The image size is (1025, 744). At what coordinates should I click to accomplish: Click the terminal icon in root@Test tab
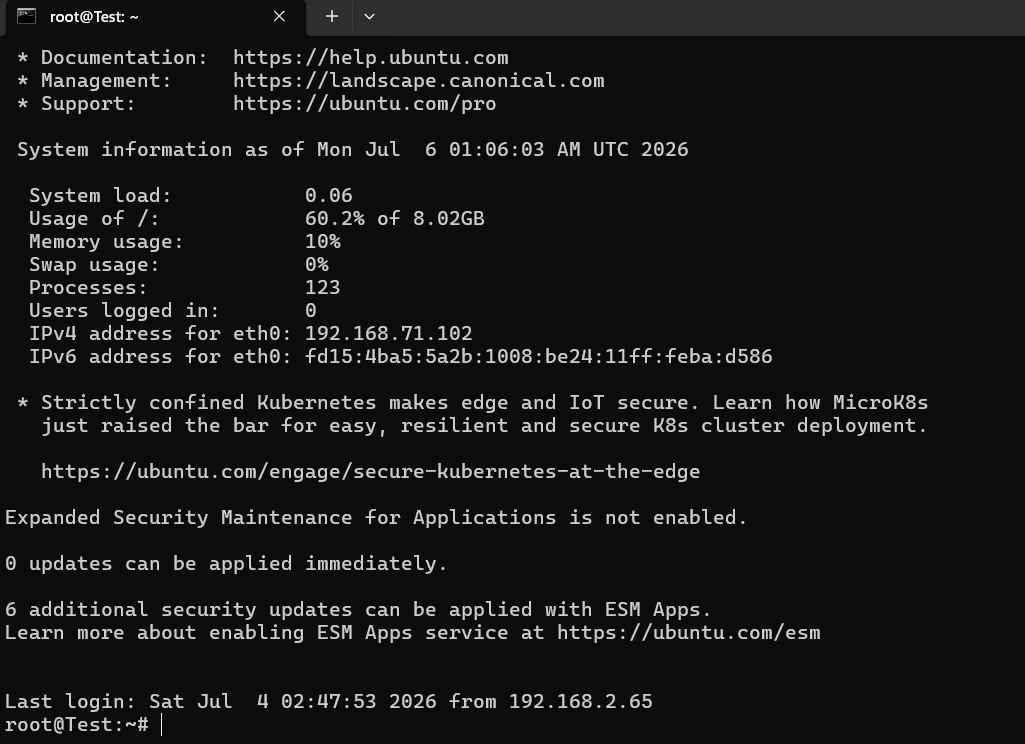coord(26,16)
